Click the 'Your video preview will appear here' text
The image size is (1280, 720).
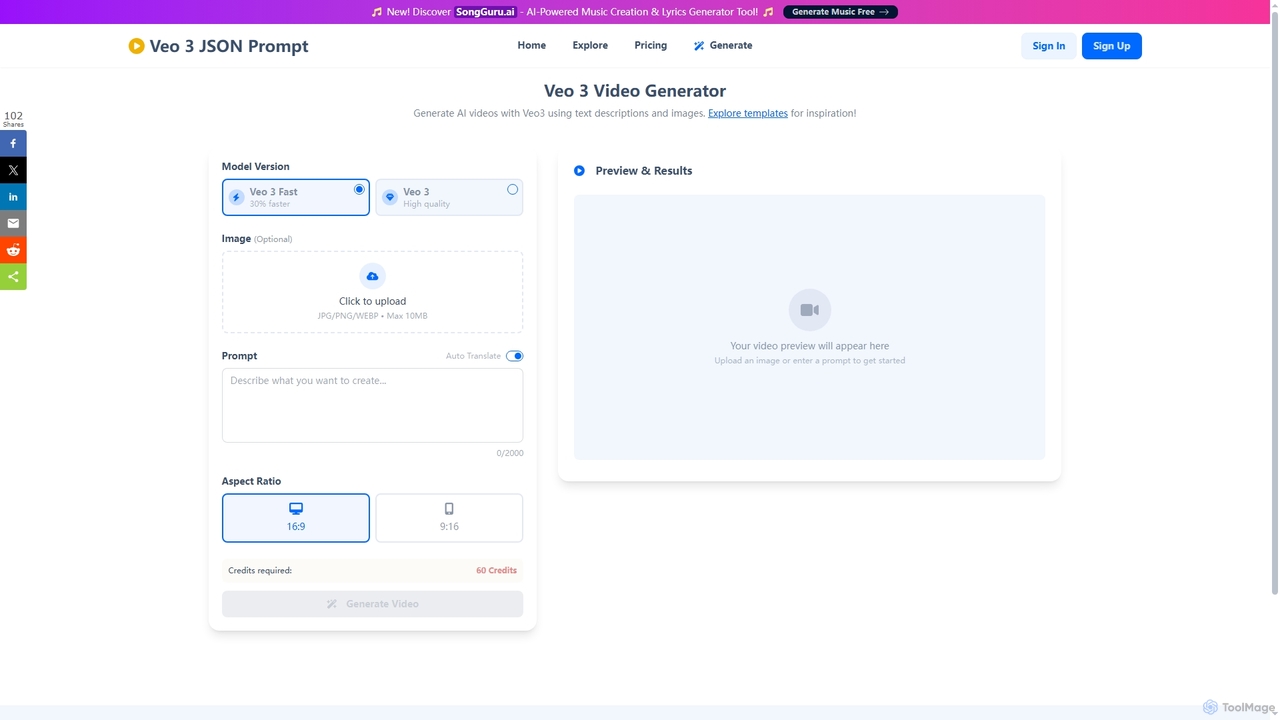(x=810, y=346)
